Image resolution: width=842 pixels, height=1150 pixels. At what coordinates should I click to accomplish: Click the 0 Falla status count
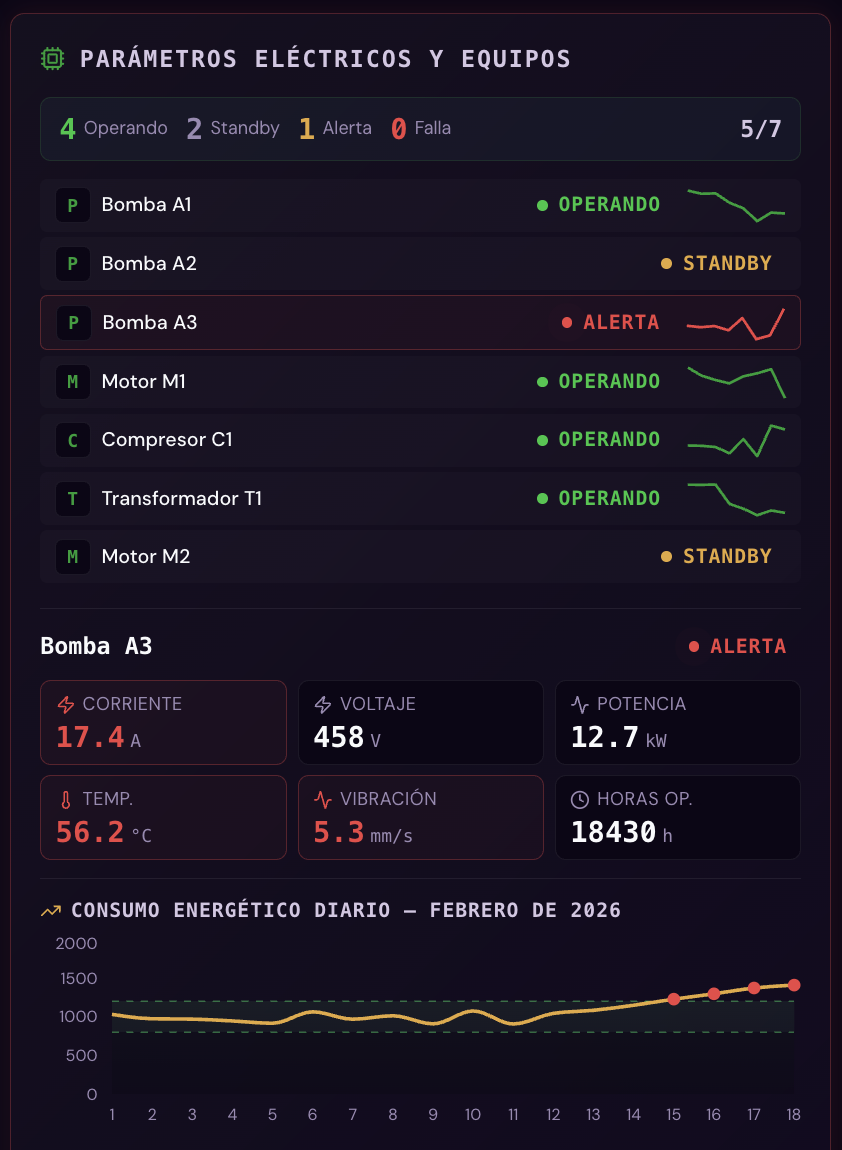point(420,128)
